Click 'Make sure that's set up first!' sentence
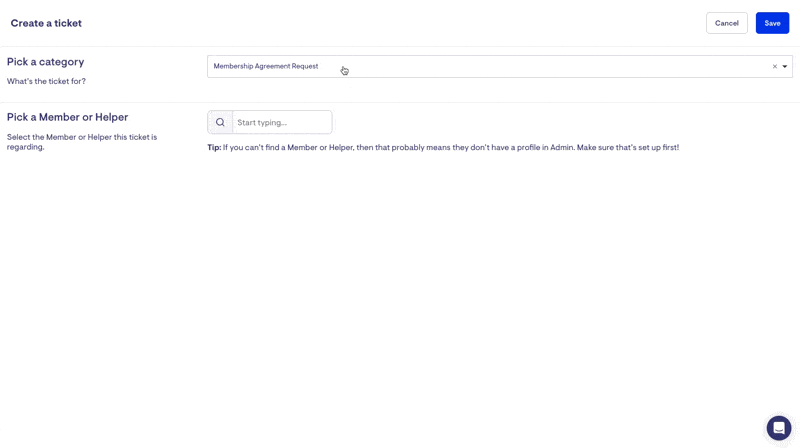Screen dimensions: 800x448 pos(628,147)
